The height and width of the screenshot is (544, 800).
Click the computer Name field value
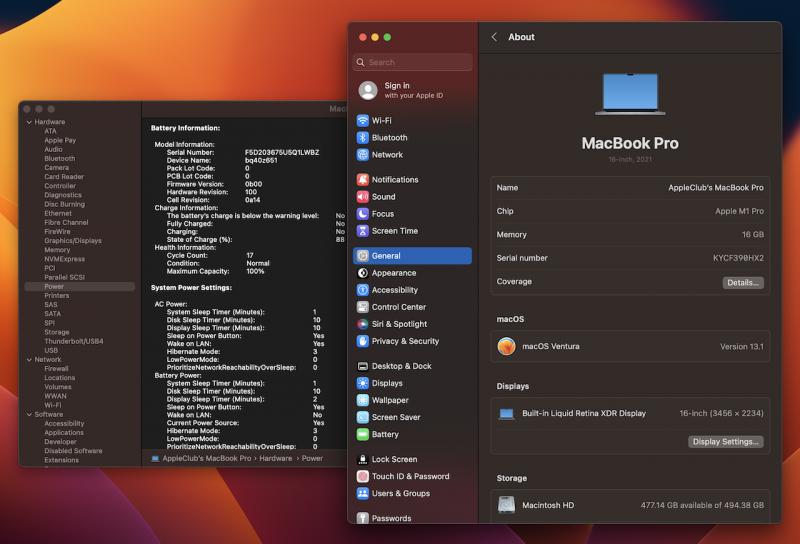716,188
